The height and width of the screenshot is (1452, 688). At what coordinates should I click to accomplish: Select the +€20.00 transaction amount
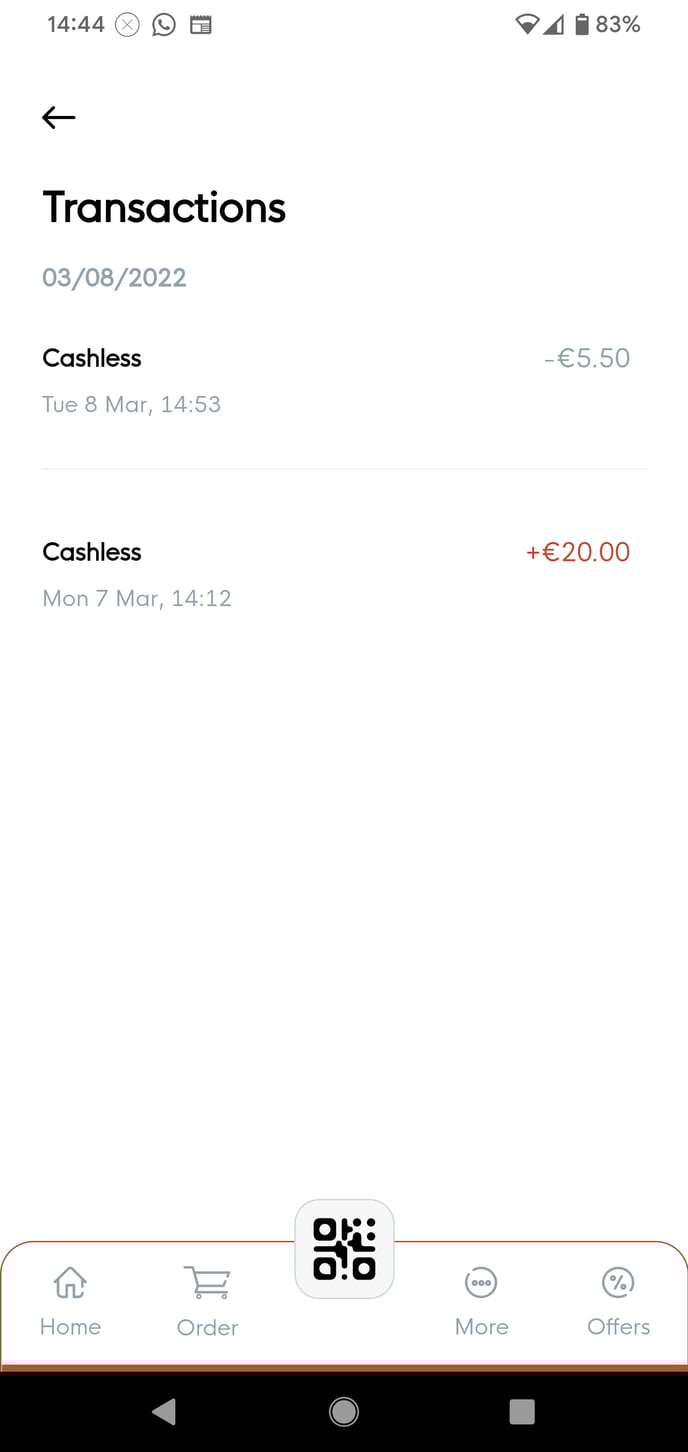pos(578,552)
